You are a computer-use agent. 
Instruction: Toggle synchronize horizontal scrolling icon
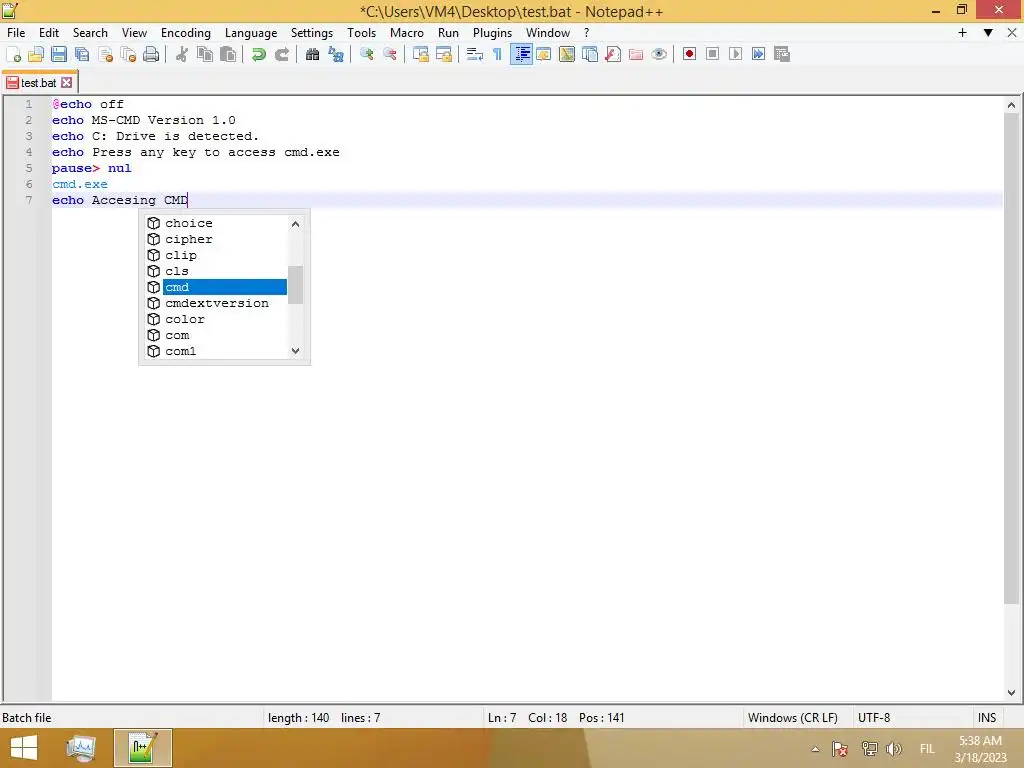(x=444, y=54)
